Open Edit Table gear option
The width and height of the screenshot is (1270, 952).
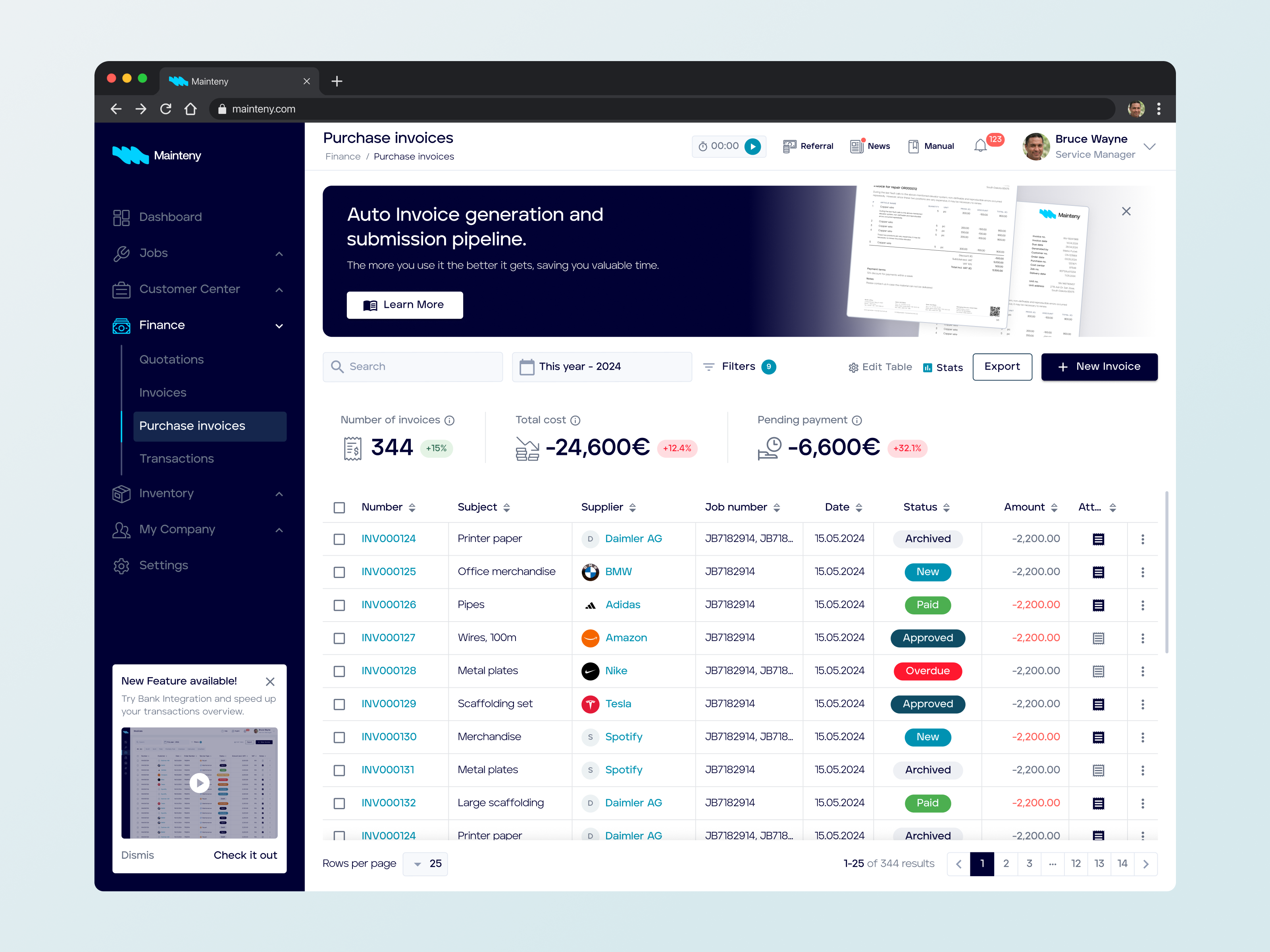point(880,367)
